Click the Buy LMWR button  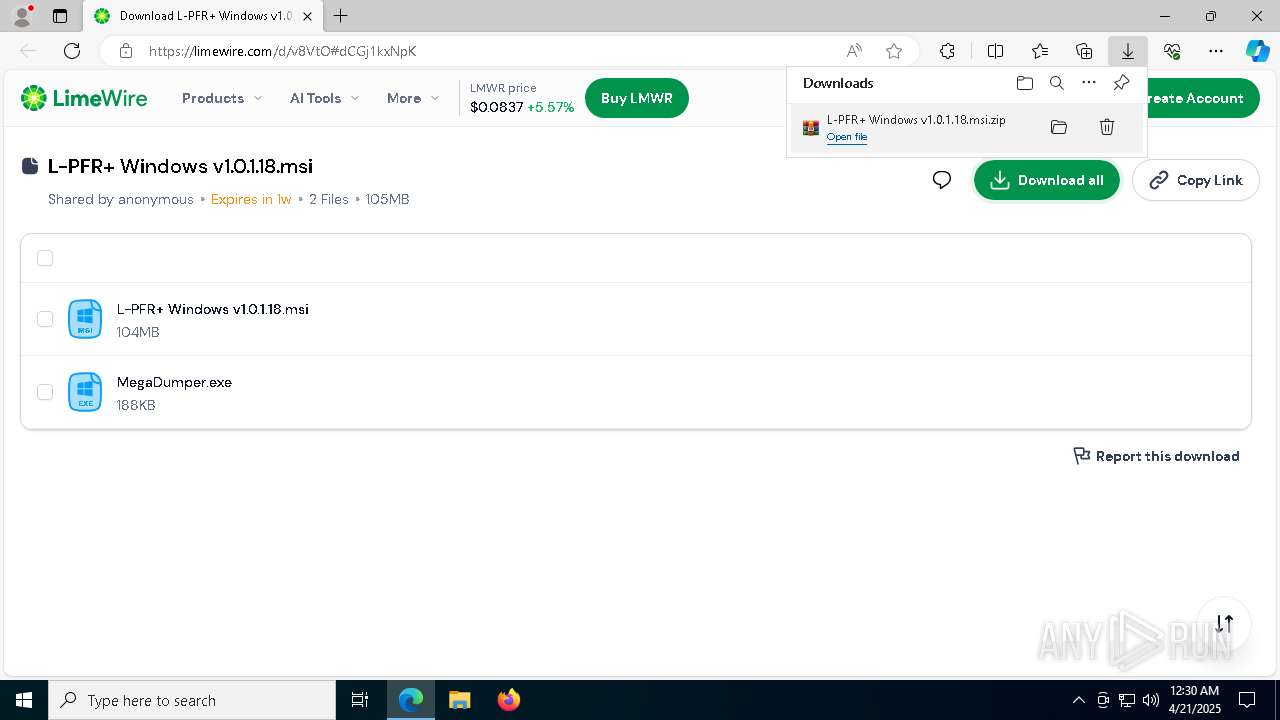click(637, 98)
